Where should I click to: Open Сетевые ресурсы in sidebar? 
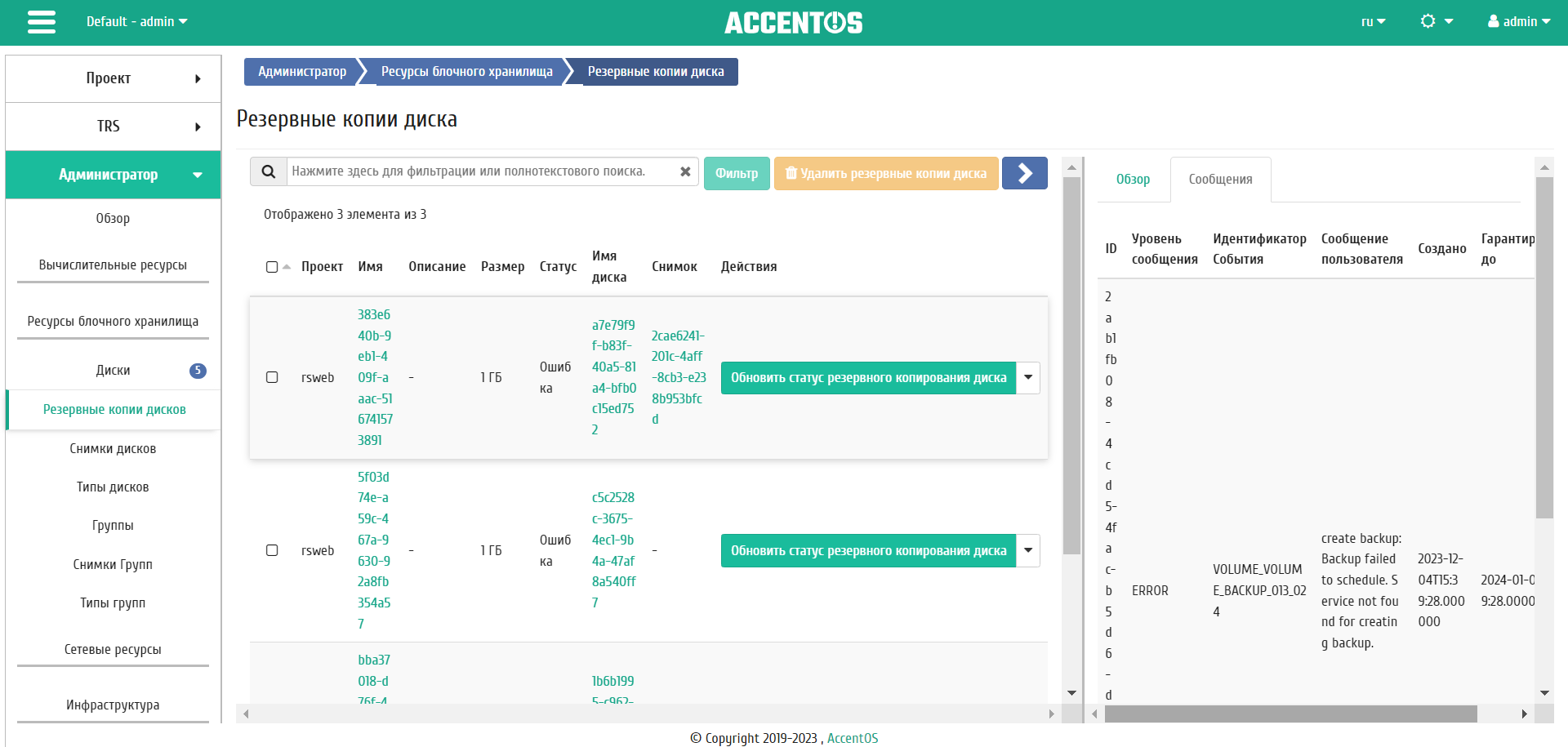click(113, 650)
